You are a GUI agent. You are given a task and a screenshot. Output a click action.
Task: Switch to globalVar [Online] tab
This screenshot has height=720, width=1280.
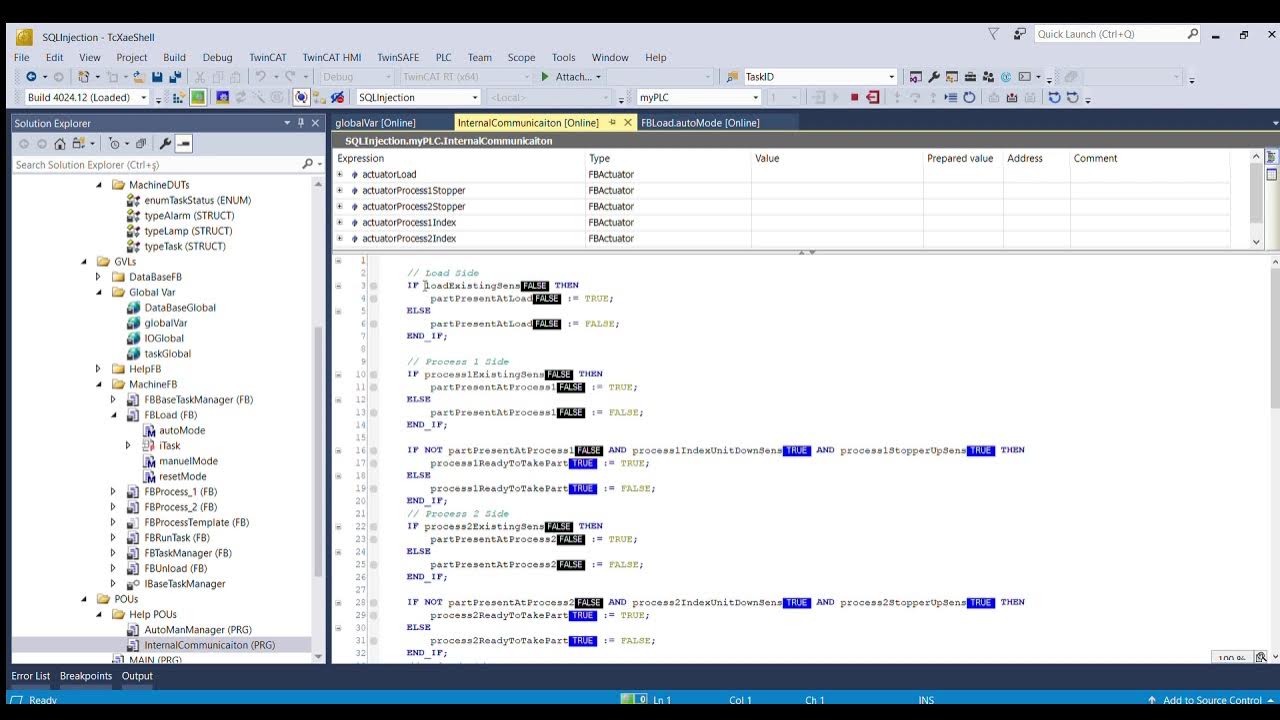375,123
